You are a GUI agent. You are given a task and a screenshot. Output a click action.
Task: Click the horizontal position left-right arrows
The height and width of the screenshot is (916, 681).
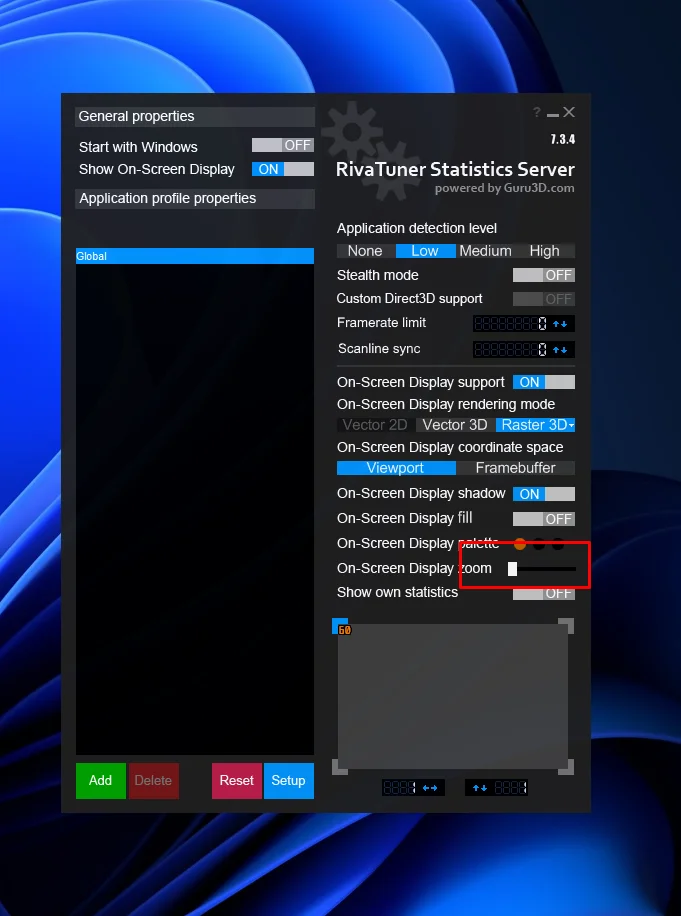tap(430, 788)
